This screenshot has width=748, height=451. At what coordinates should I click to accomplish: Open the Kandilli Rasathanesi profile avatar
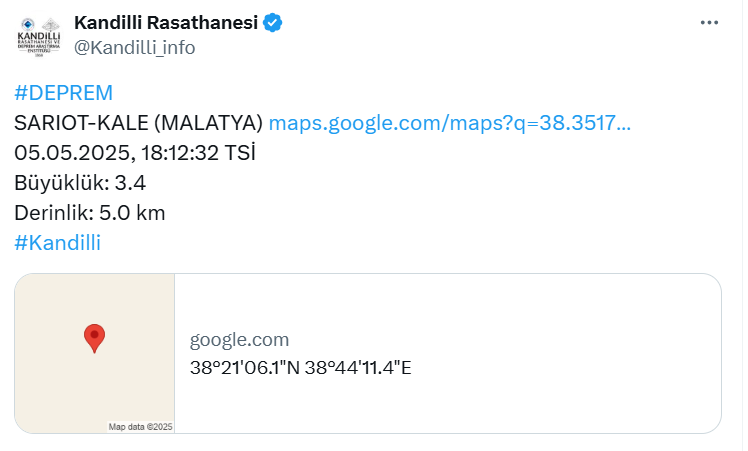pos(39,37)
